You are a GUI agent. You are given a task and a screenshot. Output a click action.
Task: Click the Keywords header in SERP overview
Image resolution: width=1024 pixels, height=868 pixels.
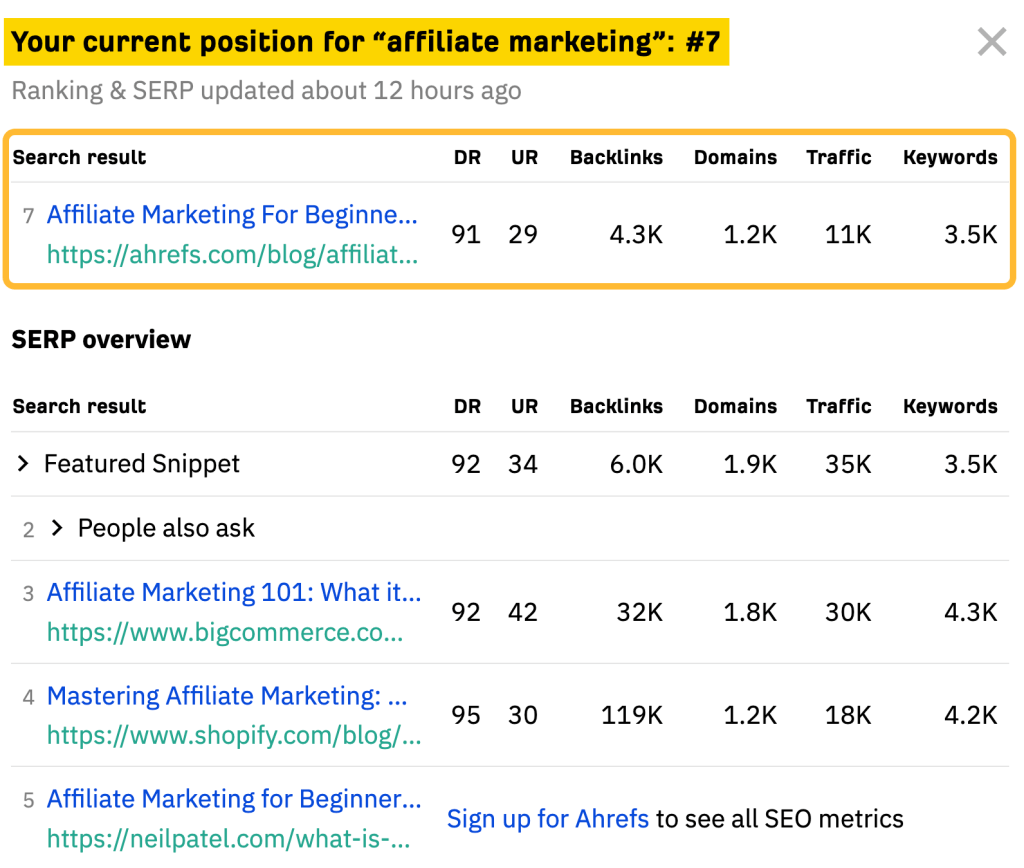click(950, 406)
